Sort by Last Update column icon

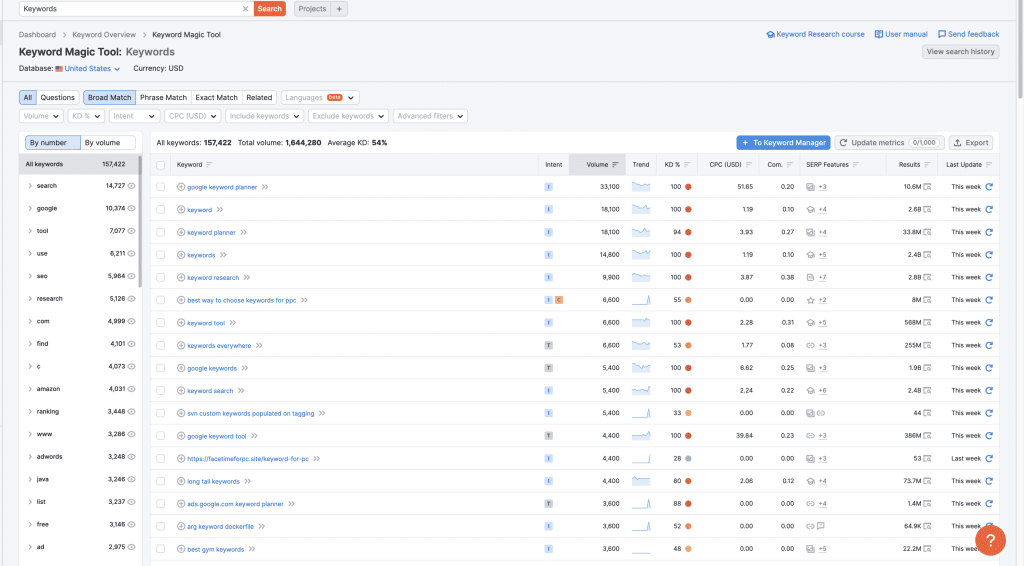(989, 165)
